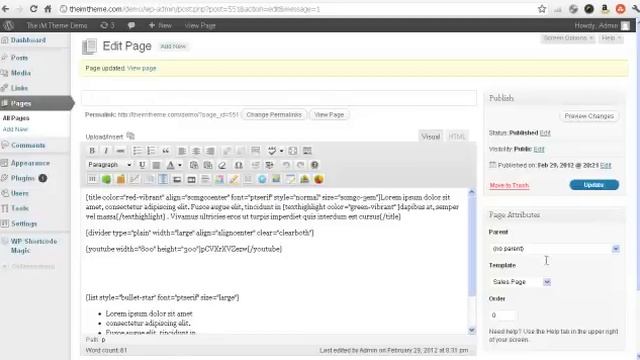This screenshot has width=640, height=360.
Task: Switch to HTML editor tab
Action: pos(456,136)
